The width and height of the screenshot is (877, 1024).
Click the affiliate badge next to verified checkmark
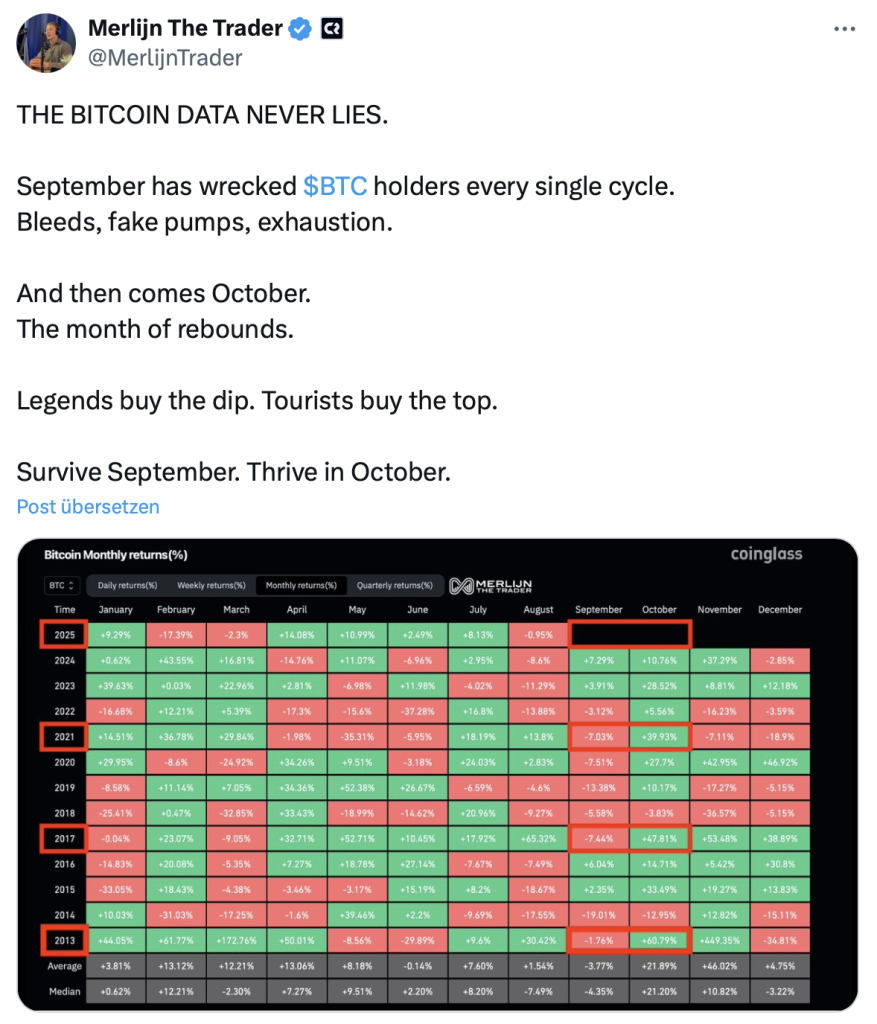click(x=332, y=29)
